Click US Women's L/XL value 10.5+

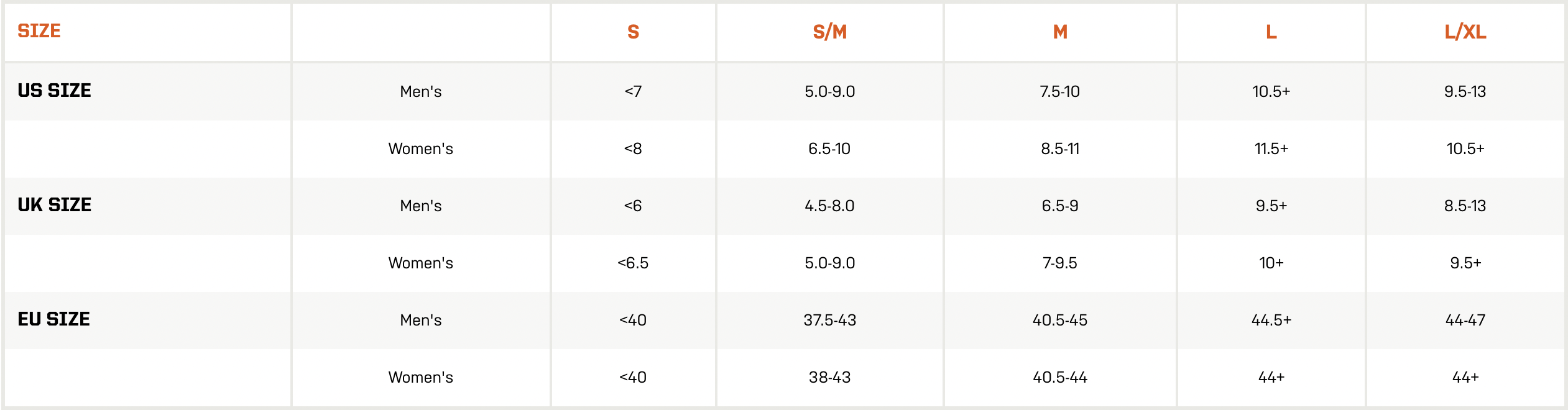tap(1465, 148)
